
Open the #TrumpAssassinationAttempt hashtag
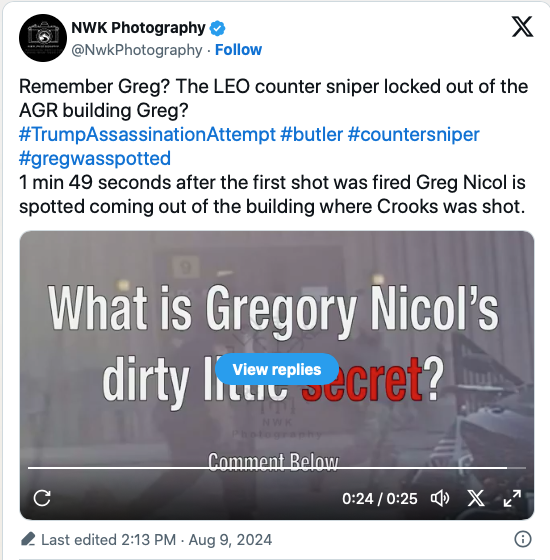coord(147,135)
